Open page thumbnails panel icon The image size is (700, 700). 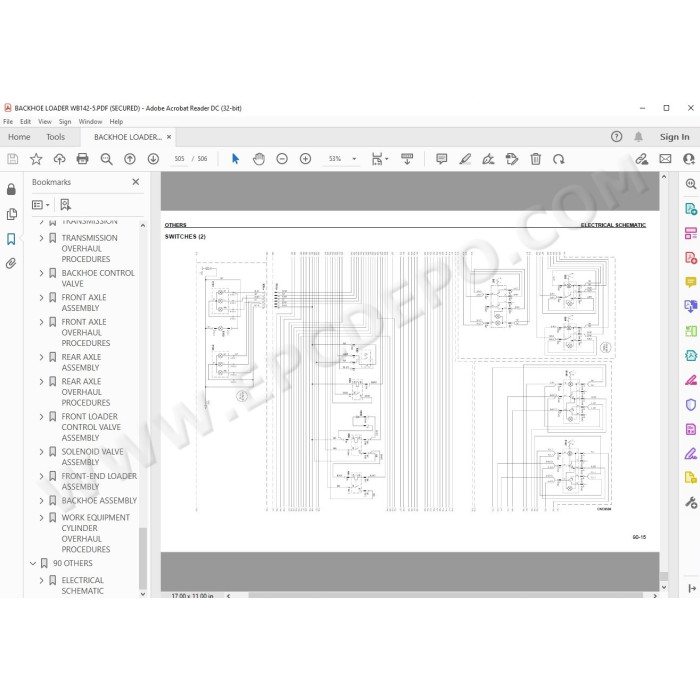tap(12, 214)
